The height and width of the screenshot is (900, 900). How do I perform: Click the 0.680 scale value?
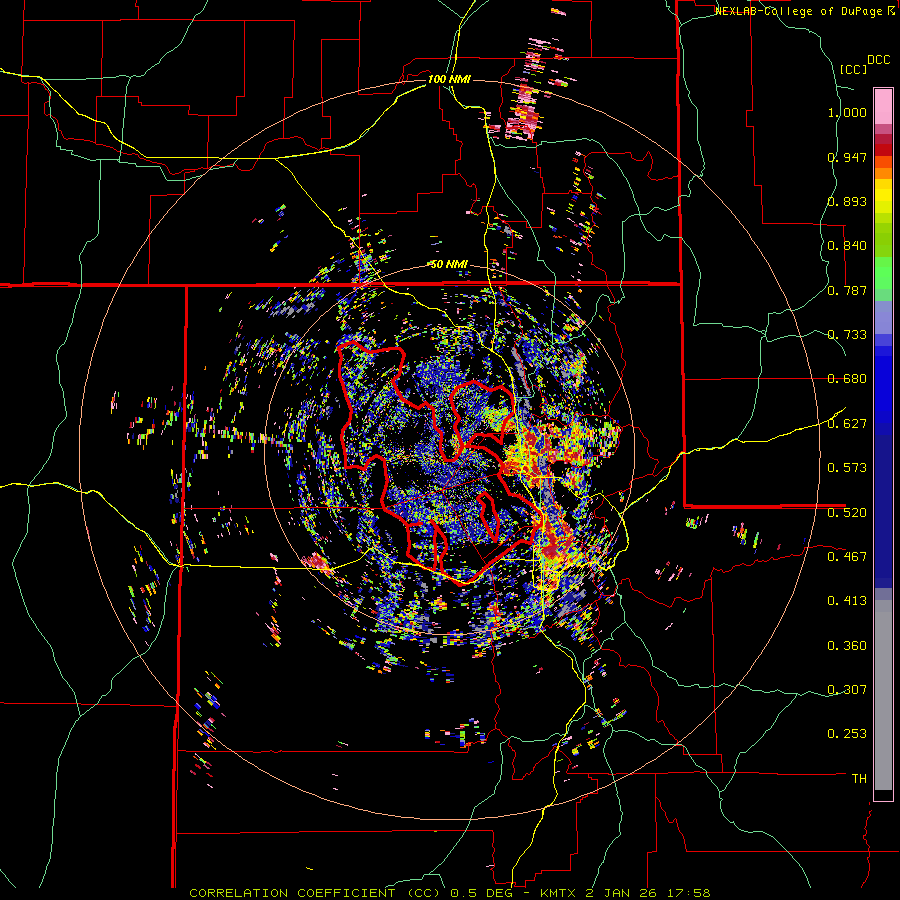tap(847, 379)
